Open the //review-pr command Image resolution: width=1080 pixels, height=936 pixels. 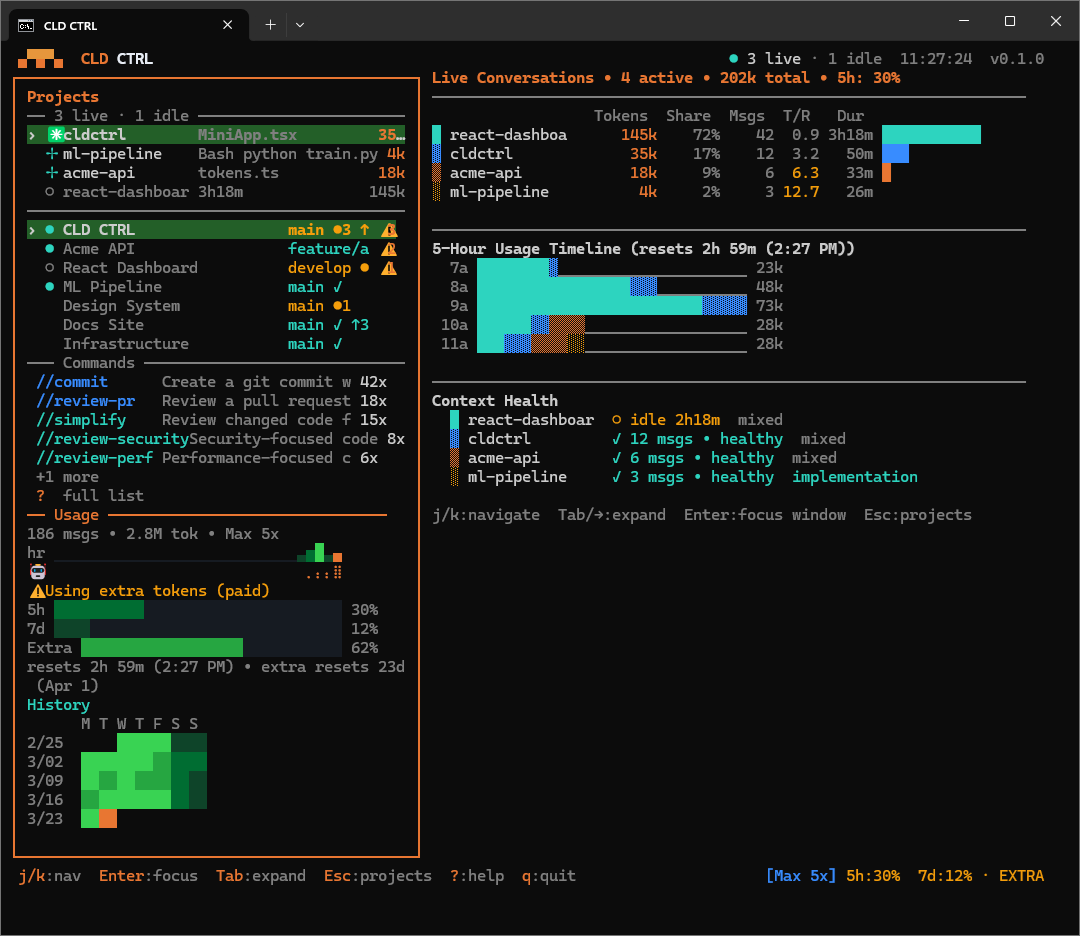point(85,401)
